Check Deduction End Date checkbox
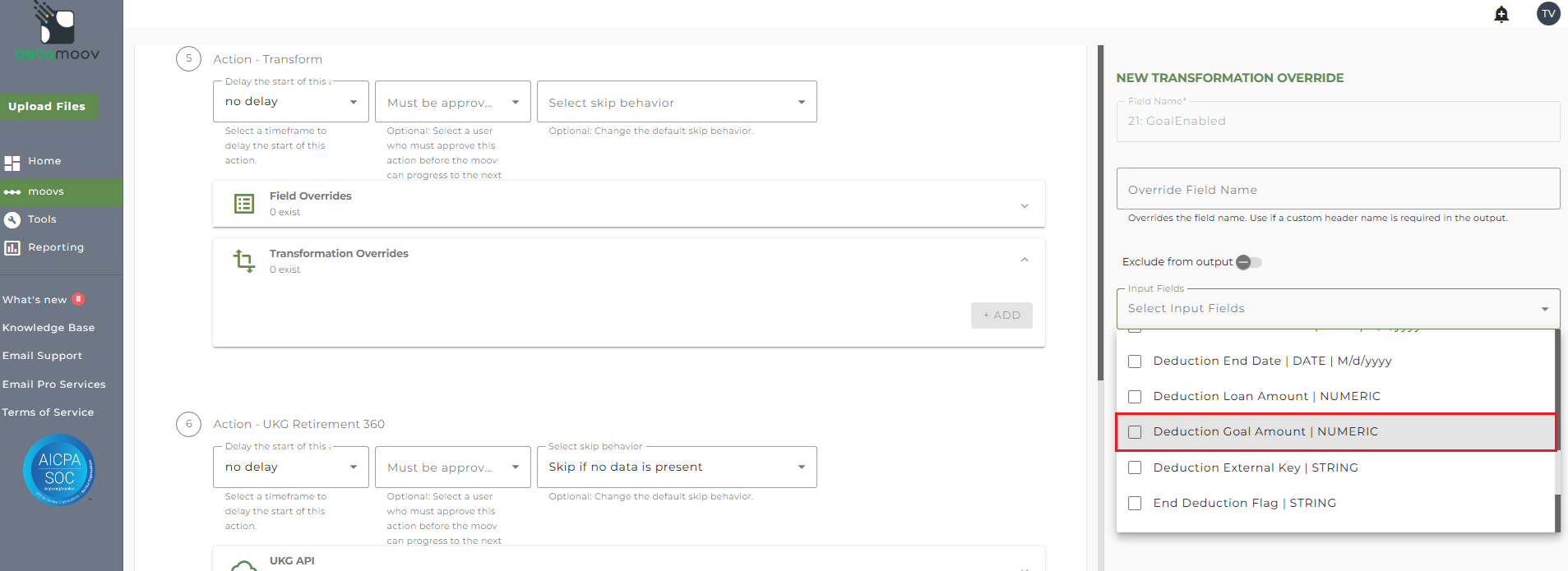Screen dimensions: 1568x571 click(x=1135, y=361)
